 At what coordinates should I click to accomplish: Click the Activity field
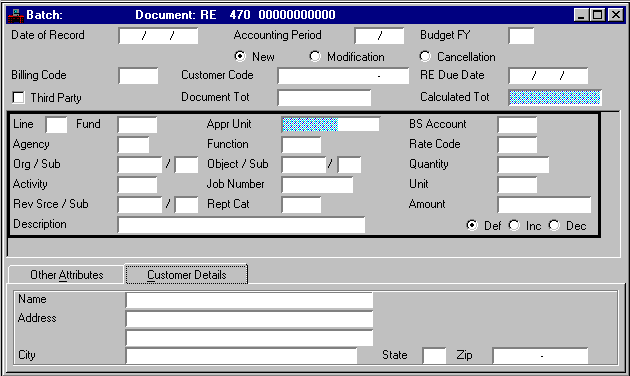(137, 185)
